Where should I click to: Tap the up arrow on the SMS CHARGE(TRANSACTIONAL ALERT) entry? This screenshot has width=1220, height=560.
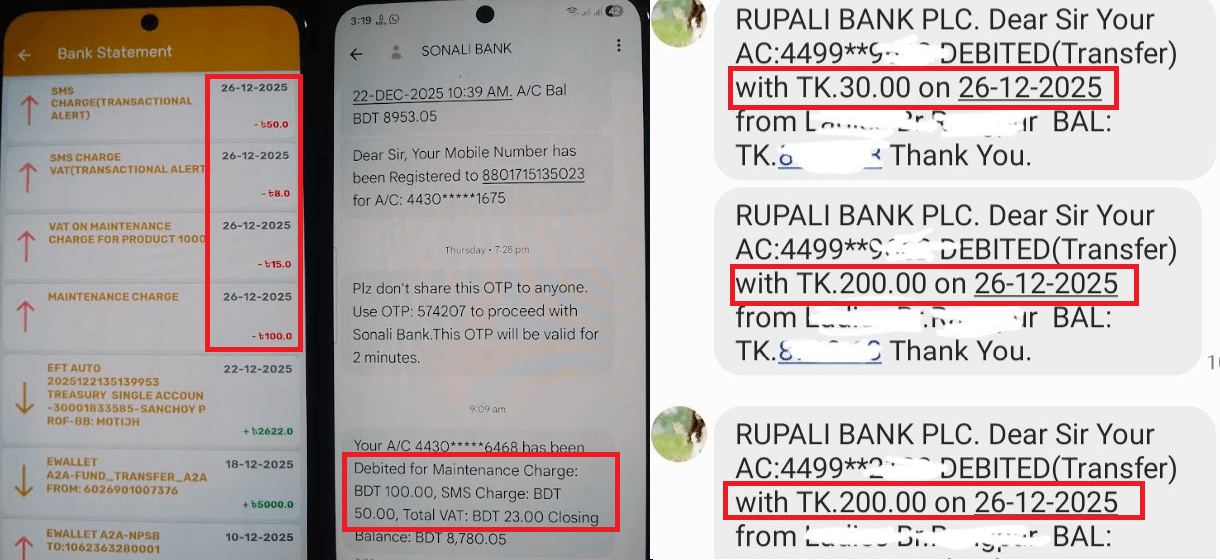point(26,109)
